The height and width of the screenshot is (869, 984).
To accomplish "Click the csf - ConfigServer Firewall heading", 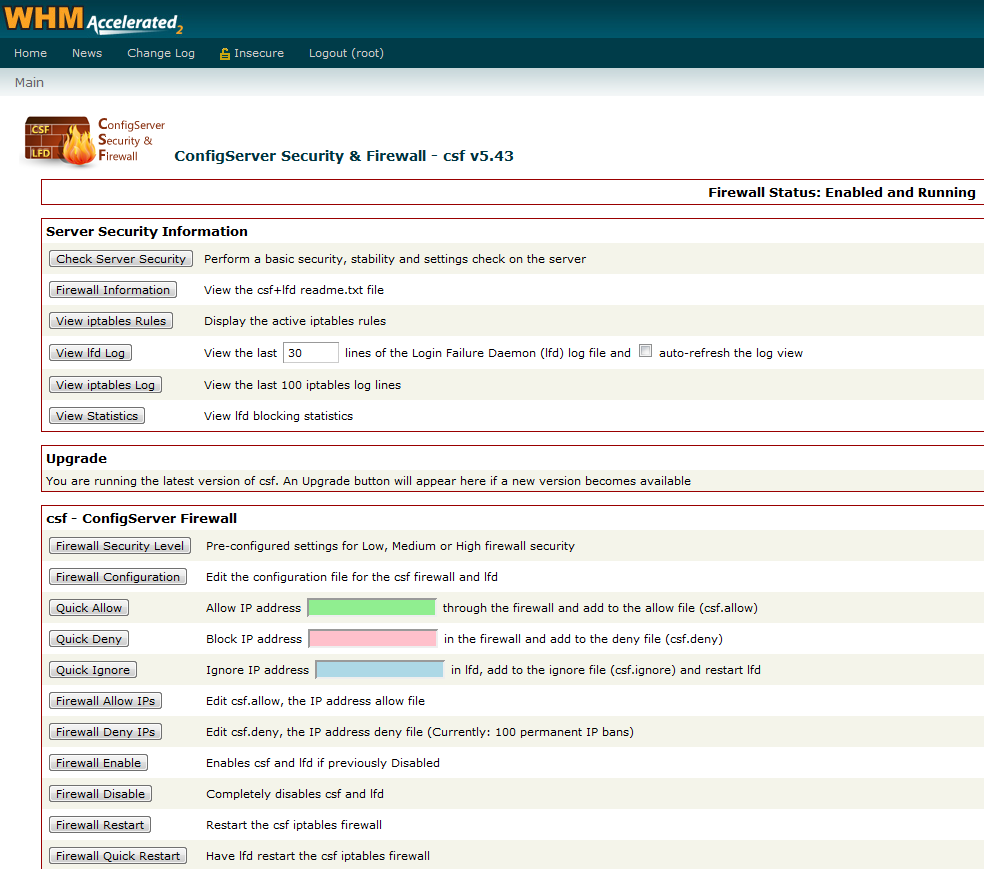I will [x=142, y=518].
